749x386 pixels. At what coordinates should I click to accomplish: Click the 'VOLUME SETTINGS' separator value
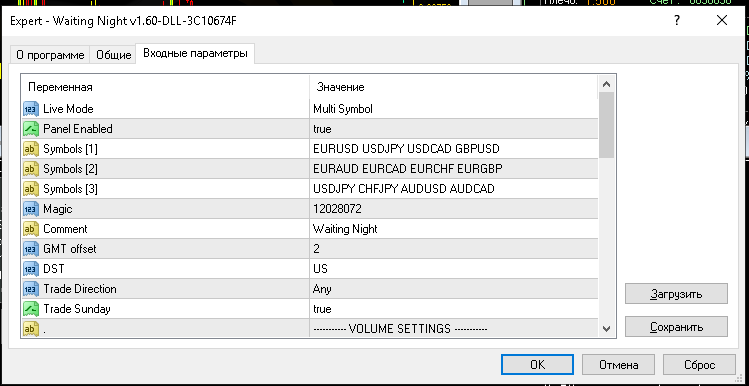click(400, 329)
